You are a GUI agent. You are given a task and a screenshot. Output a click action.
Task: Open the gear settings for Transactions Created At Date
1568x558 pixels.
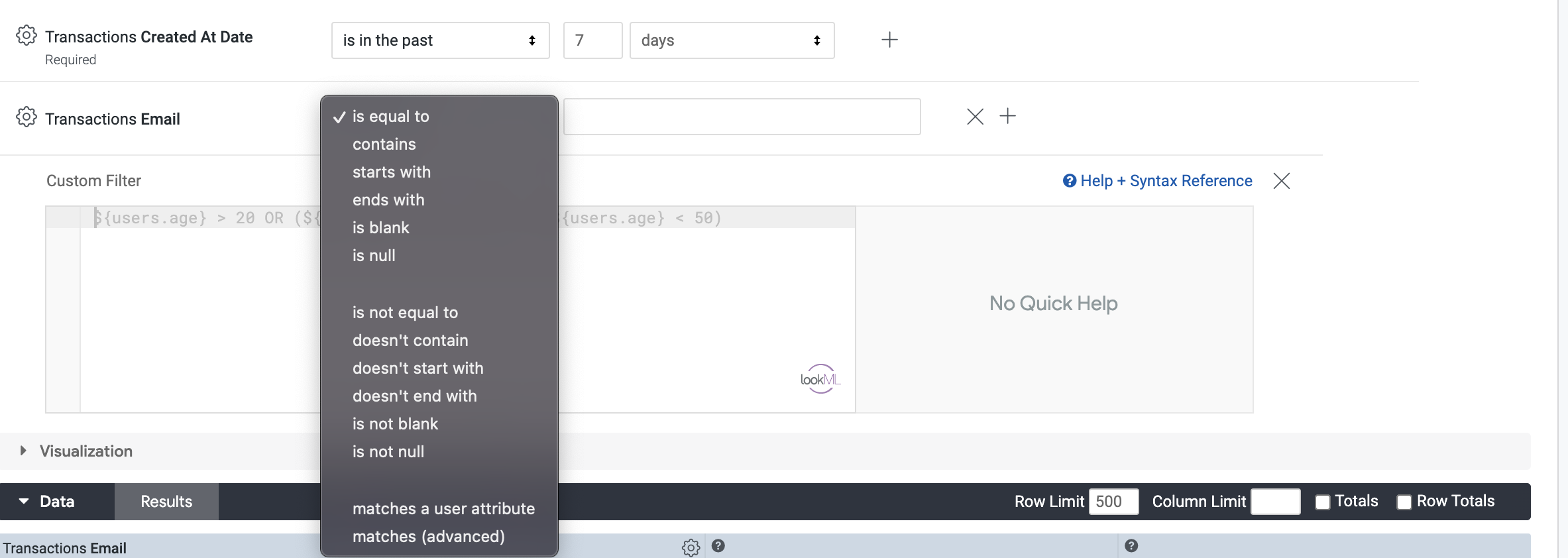tap(27, 35)
